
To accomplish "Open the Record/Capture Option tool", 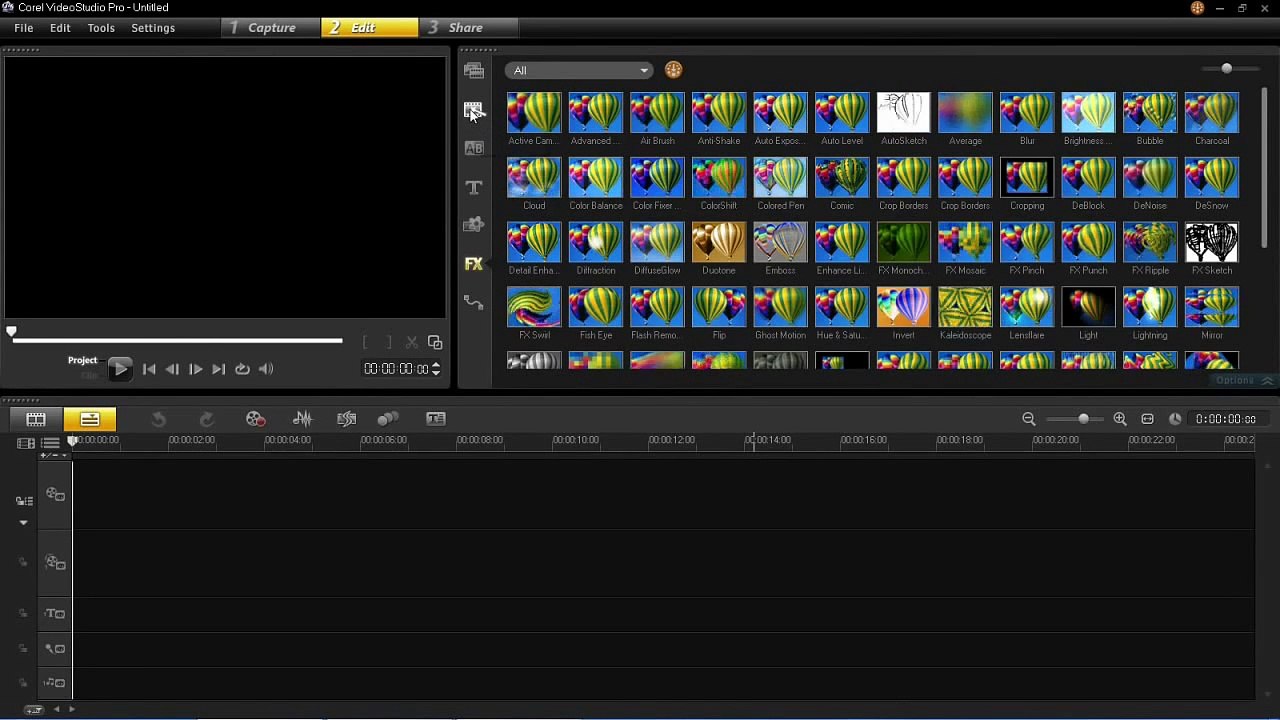I will [x=256, y=419].
